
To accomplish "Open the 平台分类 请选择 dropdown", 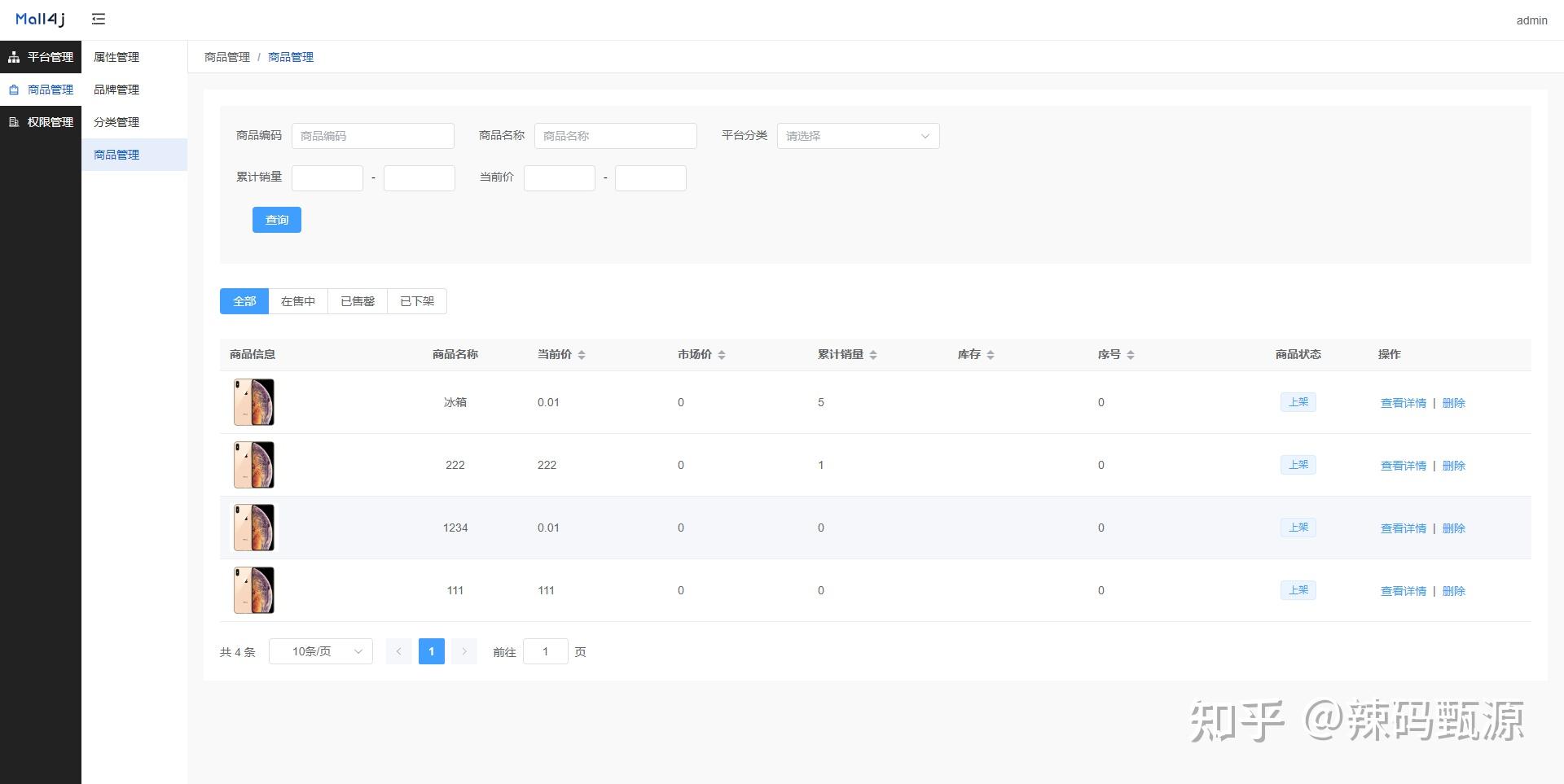I will pyautogui.click(x=858, y=135).
